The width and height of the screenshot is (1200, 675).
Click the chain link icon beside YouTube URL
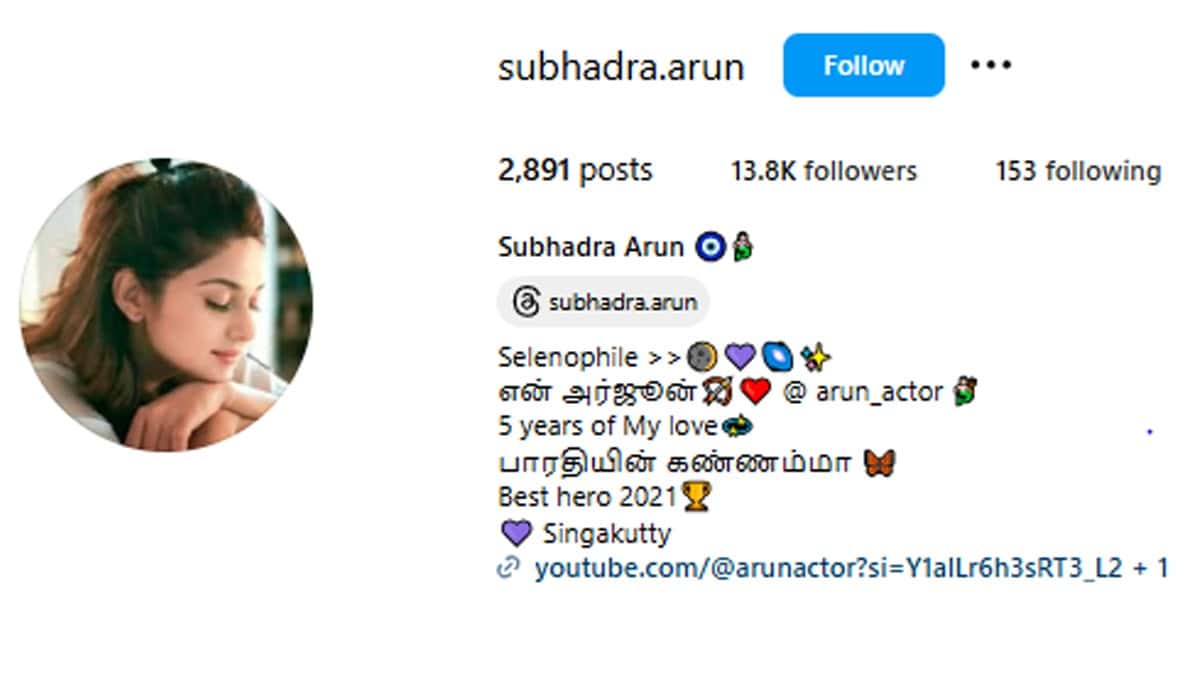coord(509,569)
